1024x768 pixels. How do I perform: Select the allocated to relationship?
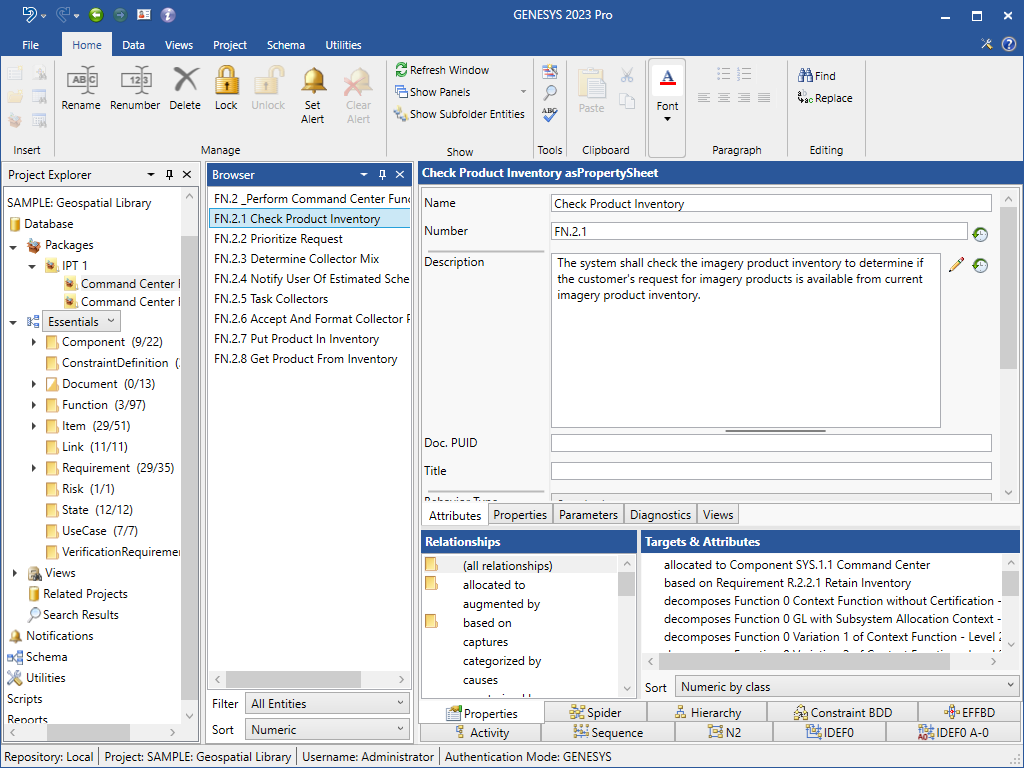pyautogui.click(x=494, y=584)
